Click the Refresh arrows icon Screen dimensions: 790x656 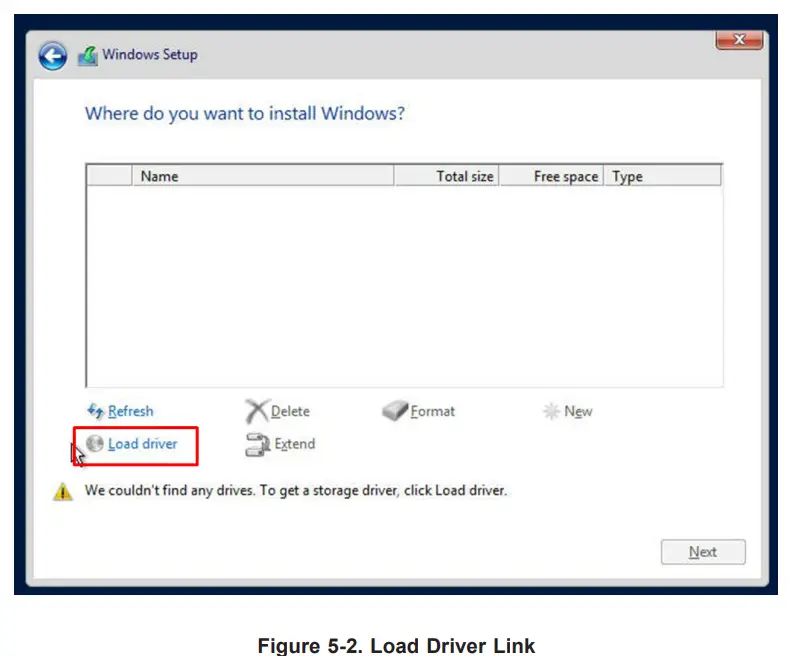click(96, 411)
